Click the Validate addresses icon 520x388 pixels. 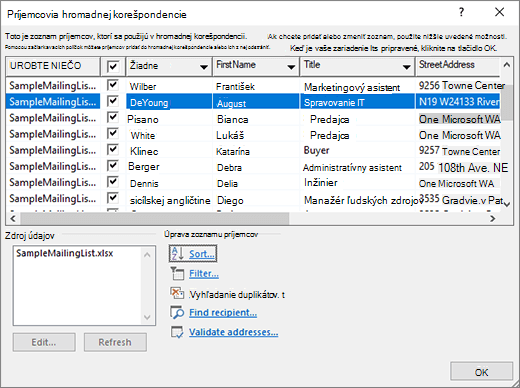coord(177,332)
